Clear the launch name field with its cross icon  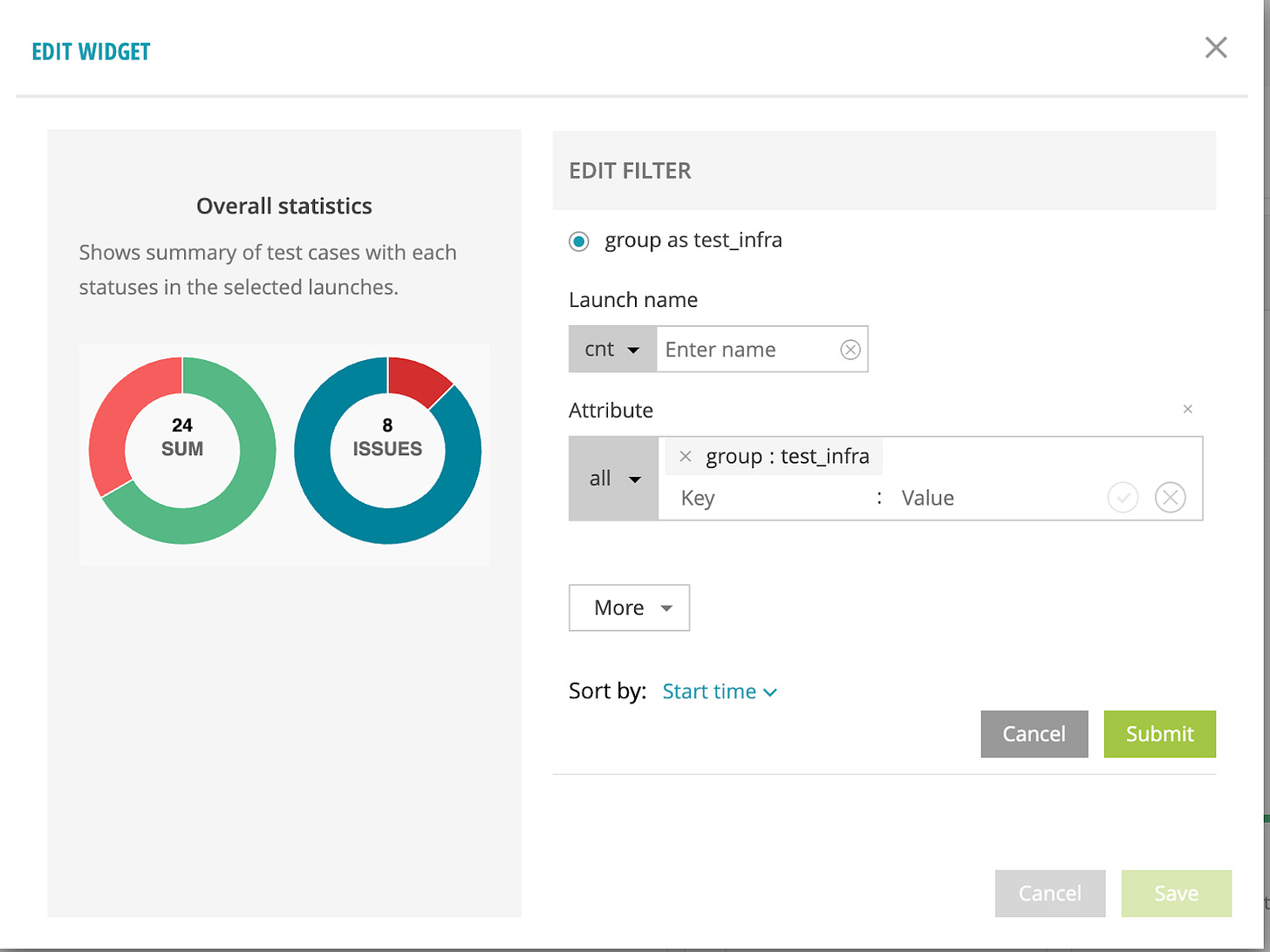click(x=850, y=349)
